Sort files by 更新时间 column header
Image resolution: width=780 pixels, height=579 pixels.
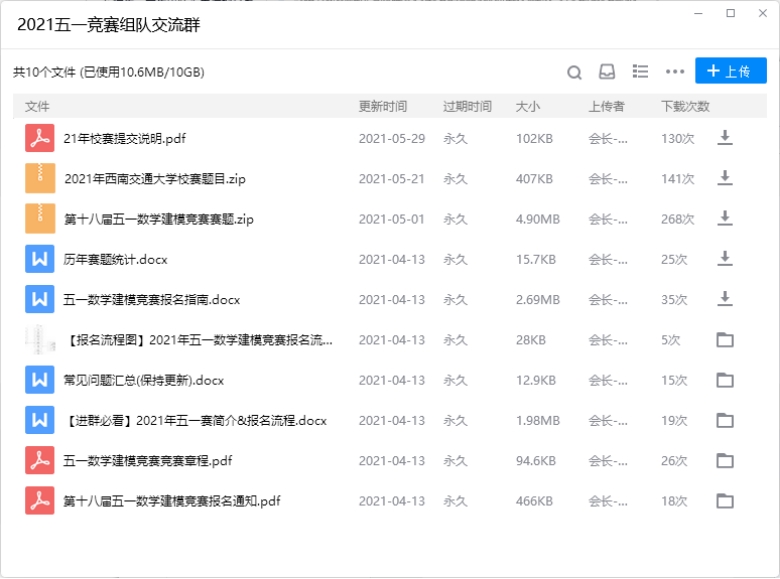coord(382,106)
